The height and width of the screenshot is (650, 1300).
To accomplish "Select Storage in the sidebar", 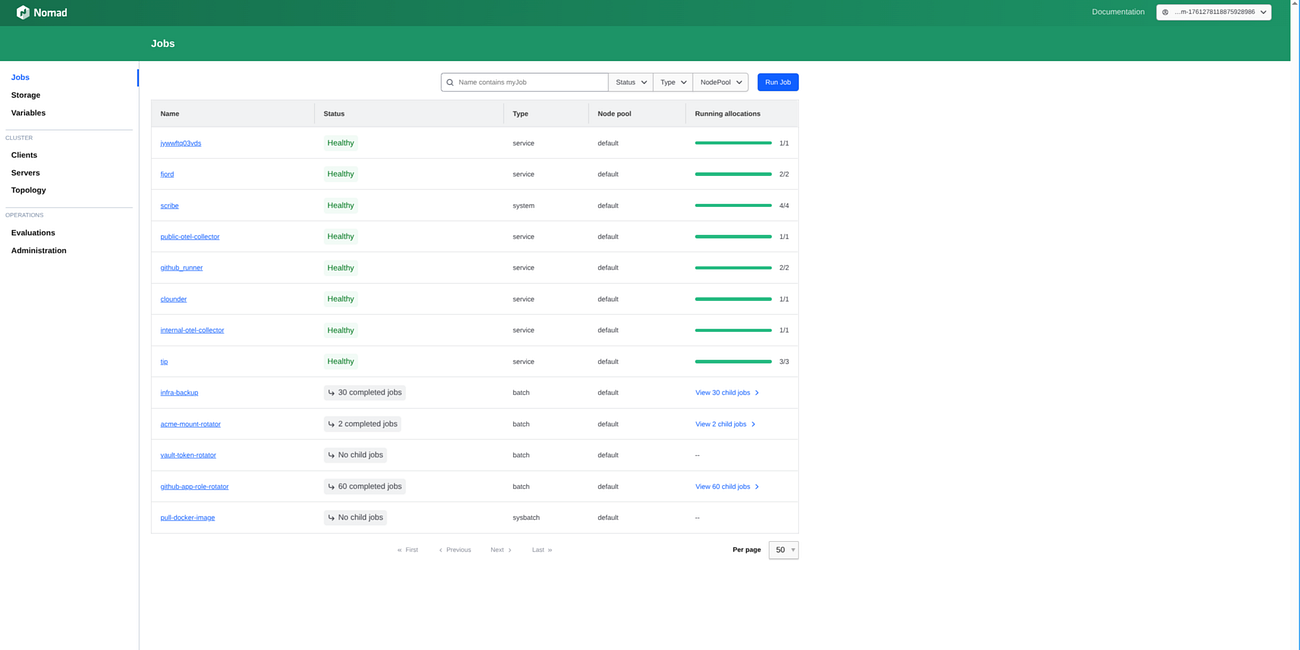I will click(25, 94).
